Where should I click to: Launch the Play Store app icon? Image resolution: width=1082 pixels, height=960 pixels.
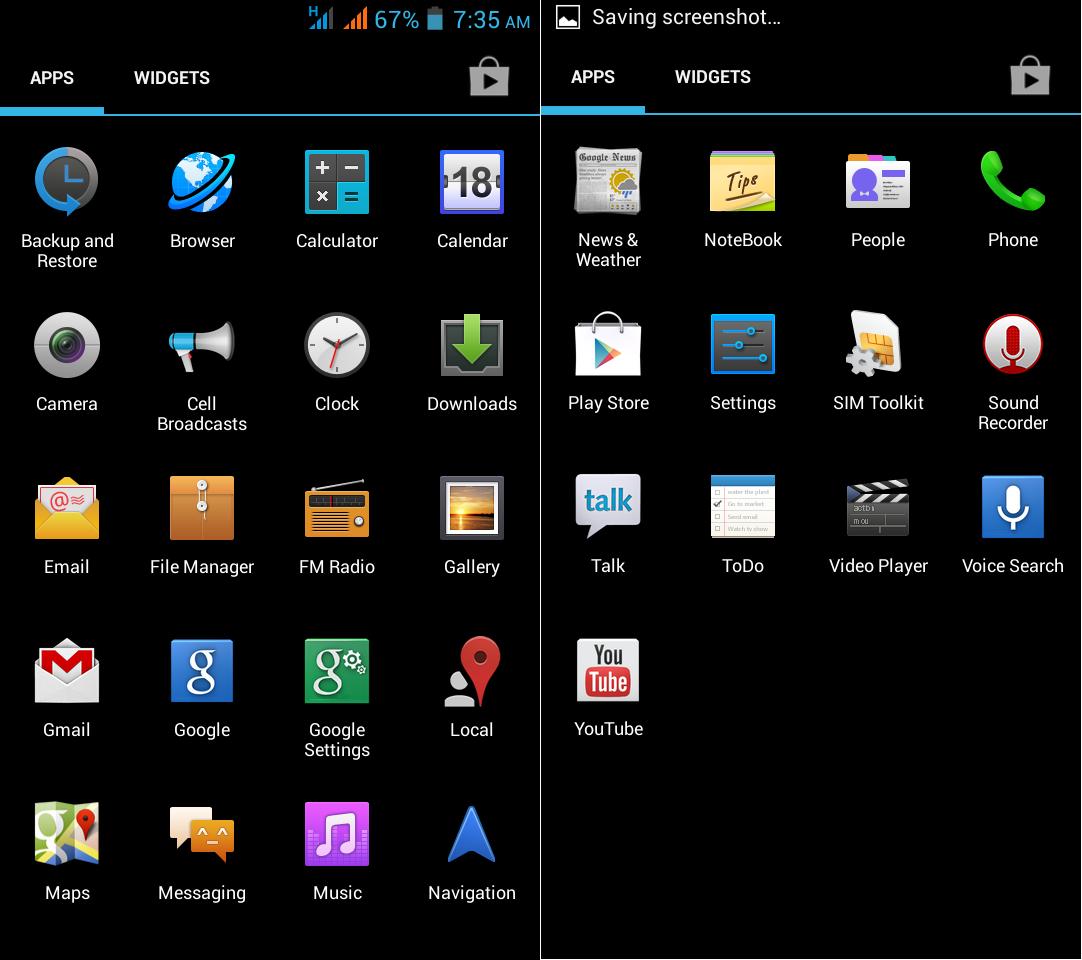pyautogui.click(x=608, y=344)
